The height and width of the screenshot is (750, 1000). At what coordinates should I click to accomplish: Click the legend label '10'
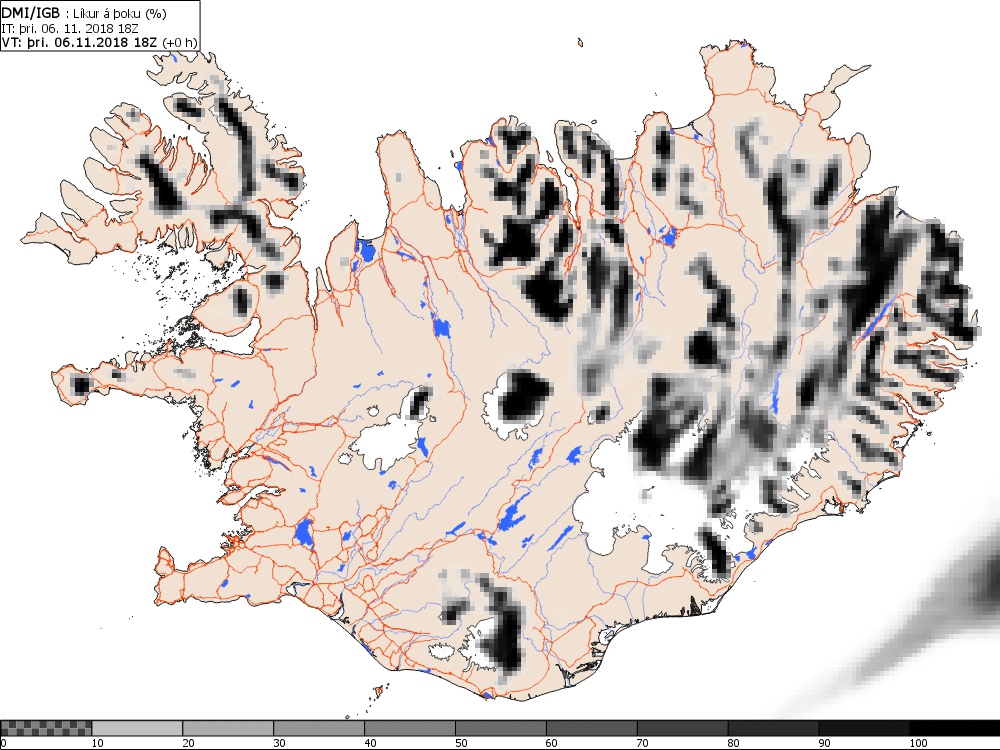98,743
